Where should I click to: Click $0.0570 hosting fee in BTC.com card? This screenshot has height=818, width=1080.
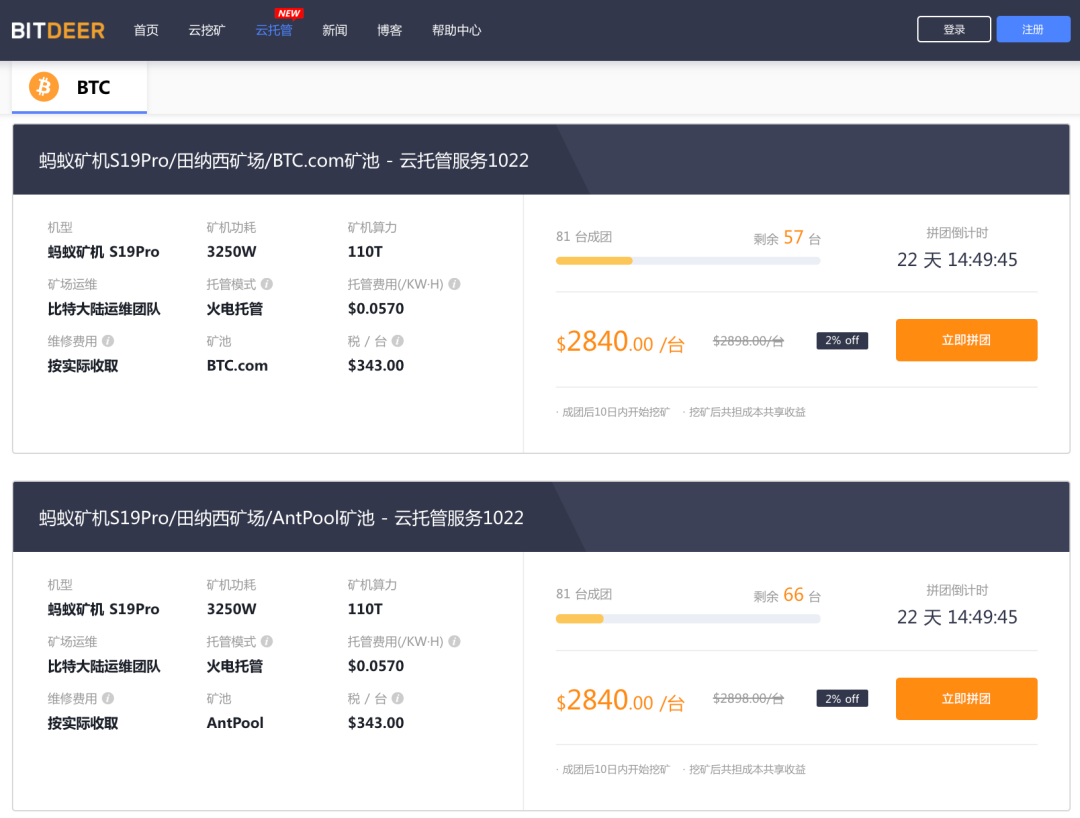click(375, 308)
